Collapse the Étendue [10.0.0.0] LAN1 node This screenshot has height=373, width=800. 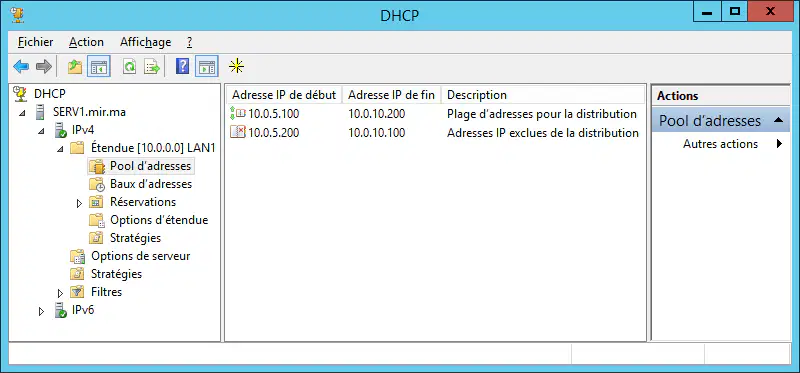tap(60, 149)
